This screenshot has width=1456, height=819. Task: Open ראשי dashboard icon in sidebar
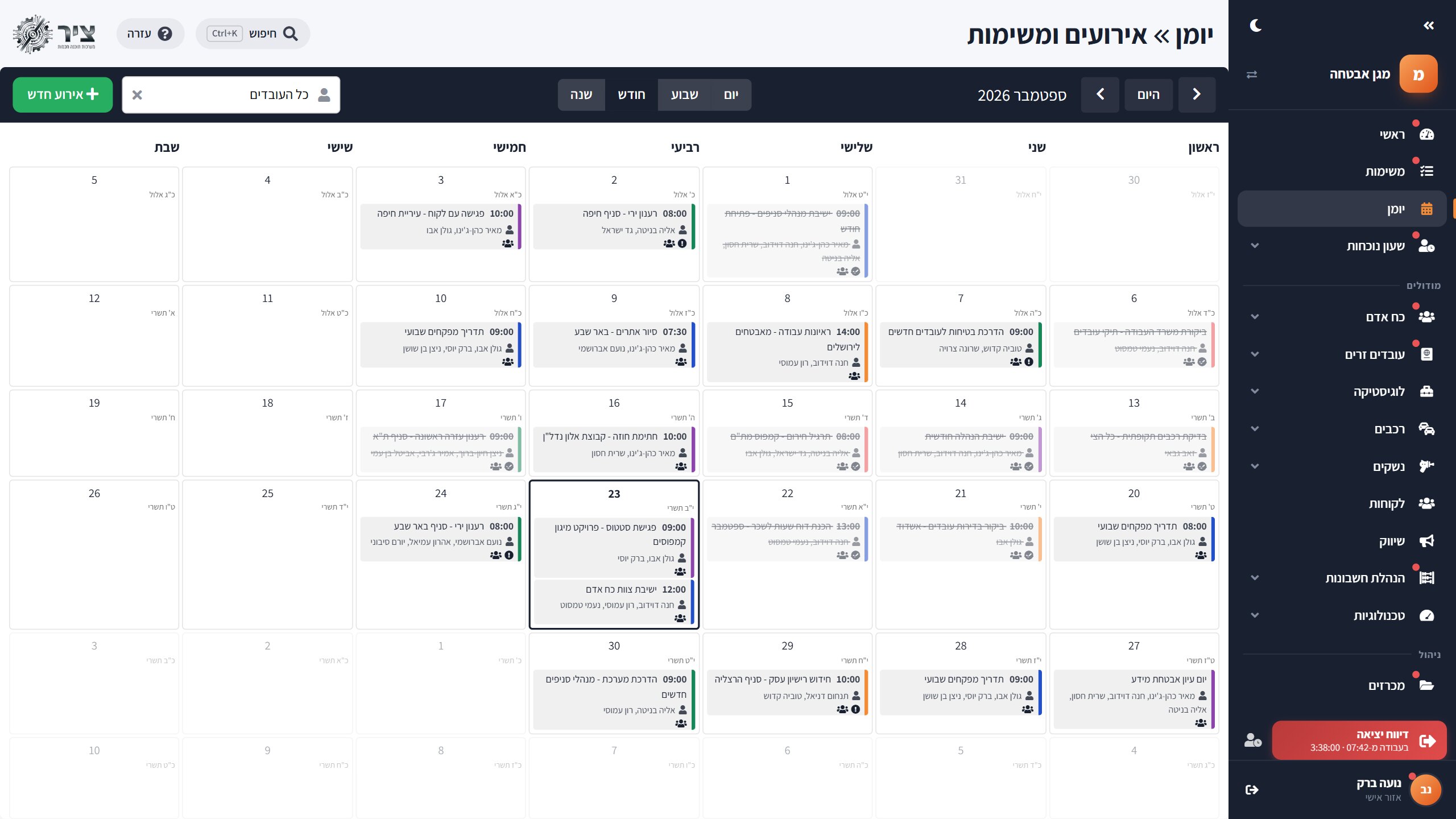click(x=1426, y=134)
